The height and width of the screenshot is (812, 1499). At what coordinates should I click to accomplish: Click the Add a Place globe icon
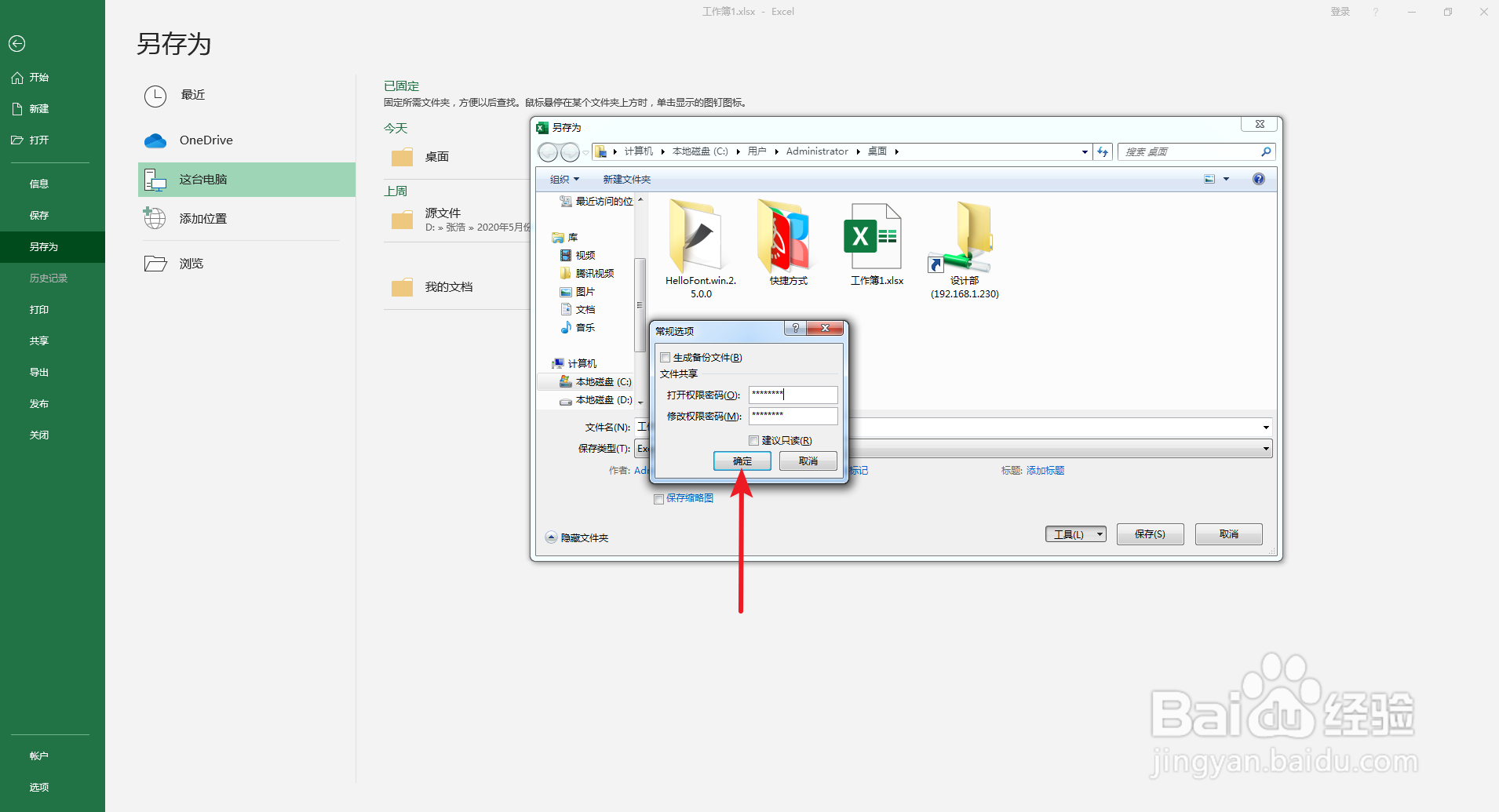point(155,218)
